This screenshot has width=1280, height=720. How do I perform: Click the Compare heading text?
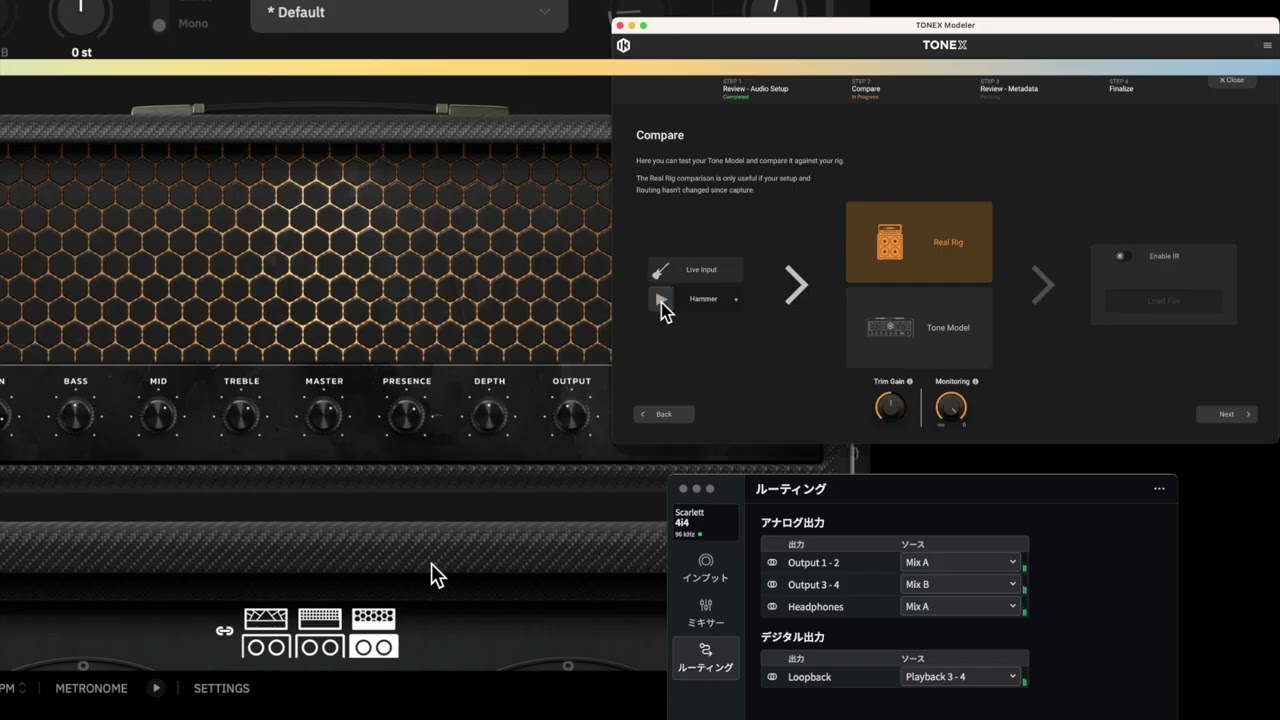tap(660, 135)
